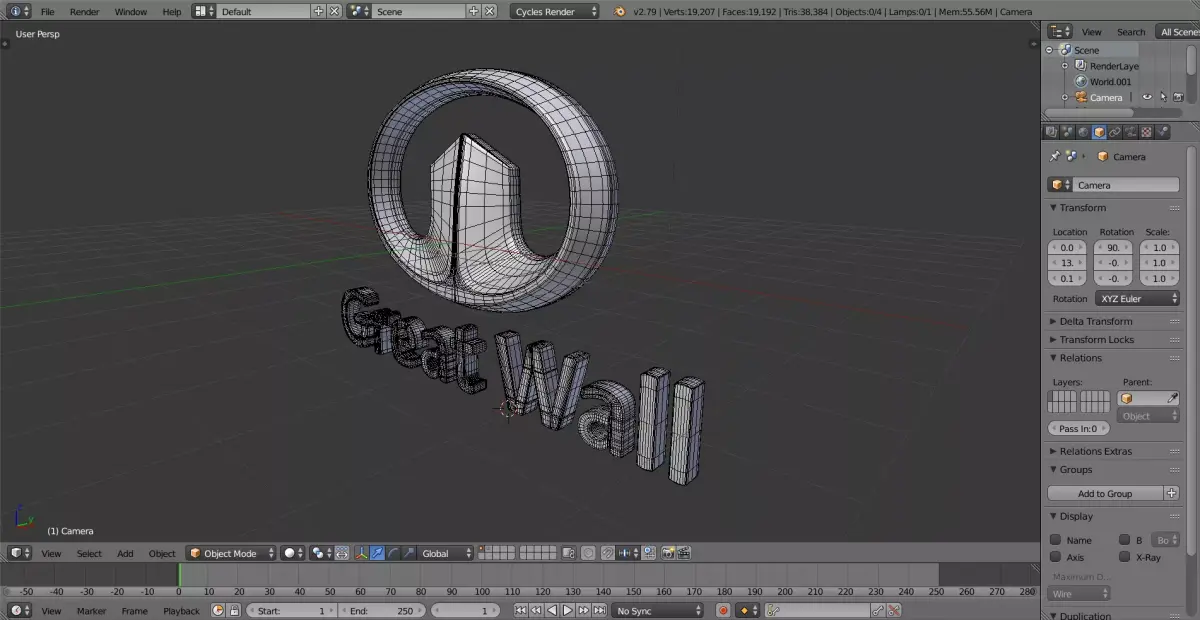Click the Blender logo in the info bar
This screenshot has width=1200, height=620.
coord(620,11)
